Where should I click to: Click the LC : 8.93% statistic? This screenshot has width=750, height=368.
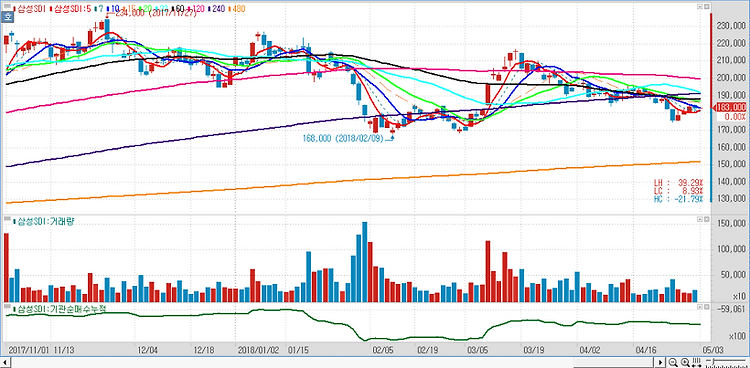pos(679,190)
